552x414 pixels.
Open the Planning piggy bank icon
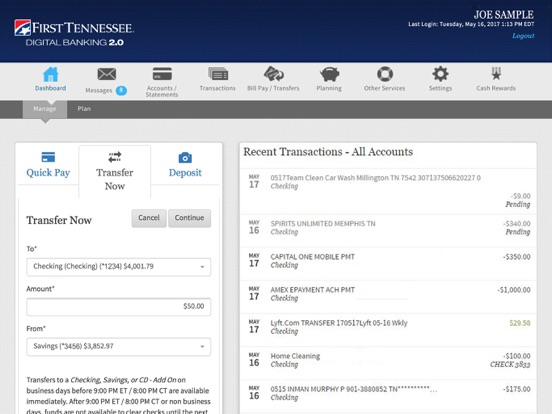(329, 74)
